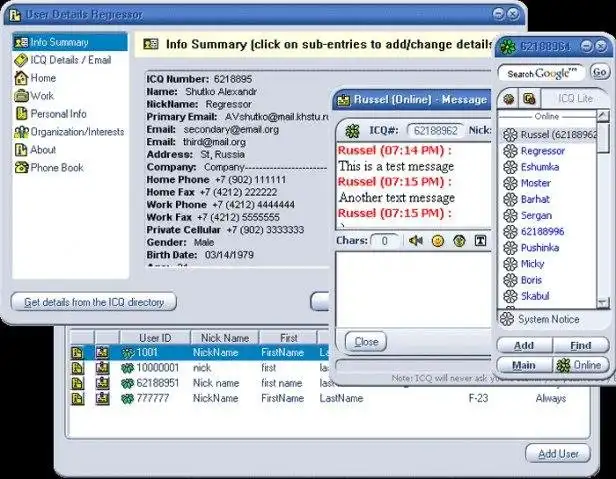Click the text format T icon

480,241
